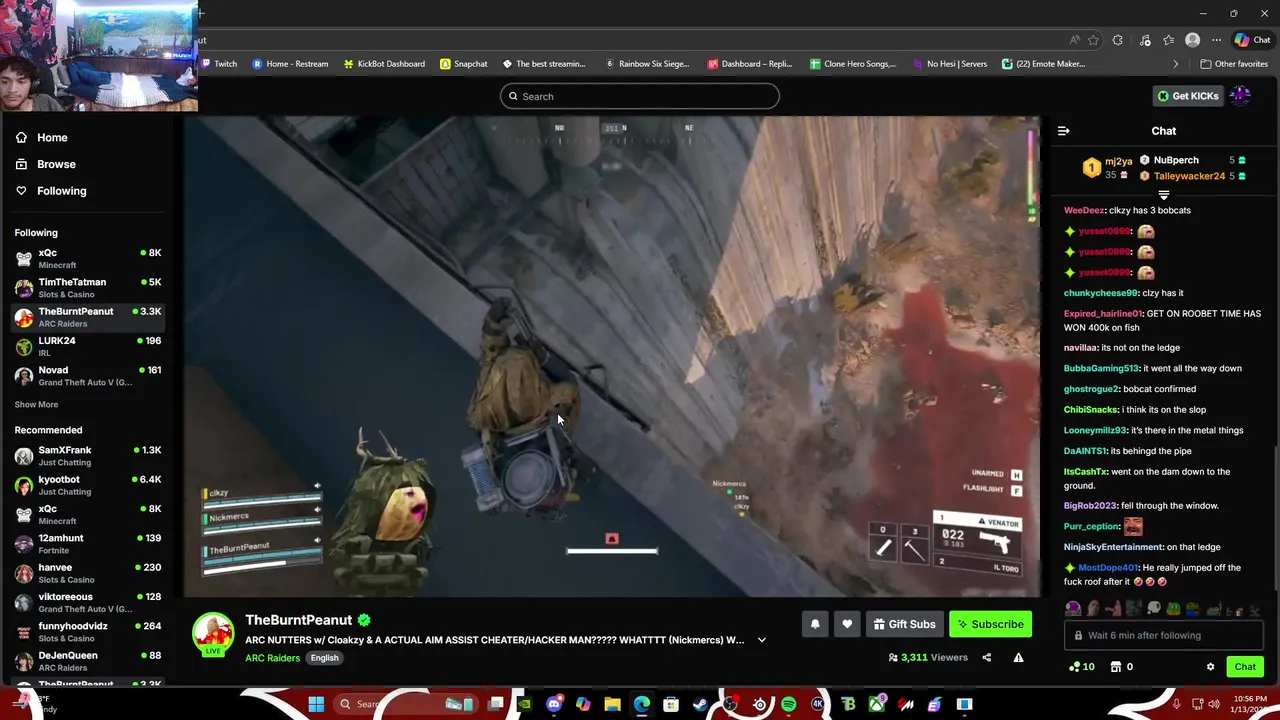Open the Twitch bookmark

pos(218,64)
